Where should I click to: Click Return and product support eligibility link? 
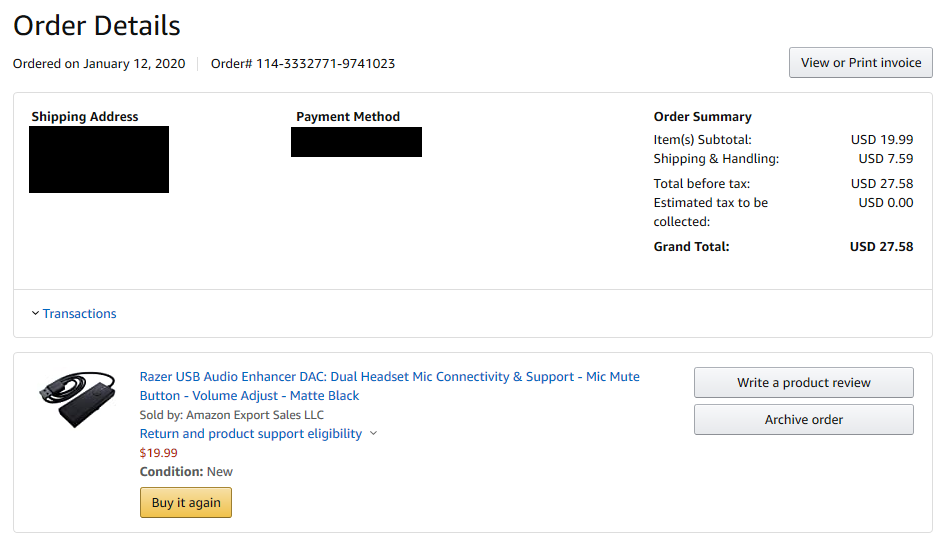coord(250,434)
